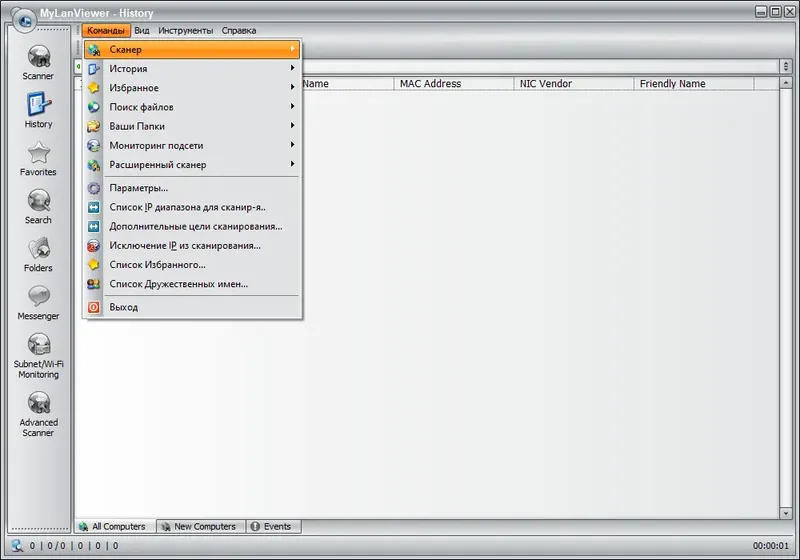Expand the Поиск файлов submenu arrow

click(x=293, y=106)
